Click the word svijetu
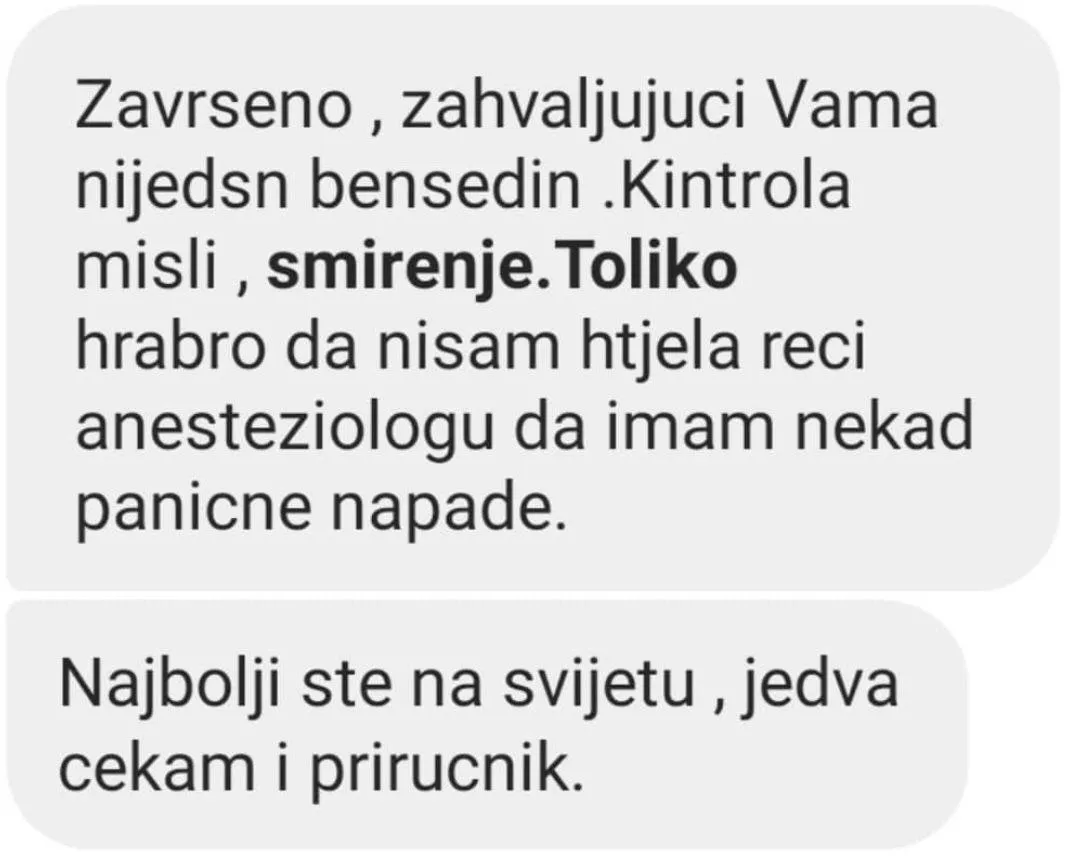 (x=600, y=684)
